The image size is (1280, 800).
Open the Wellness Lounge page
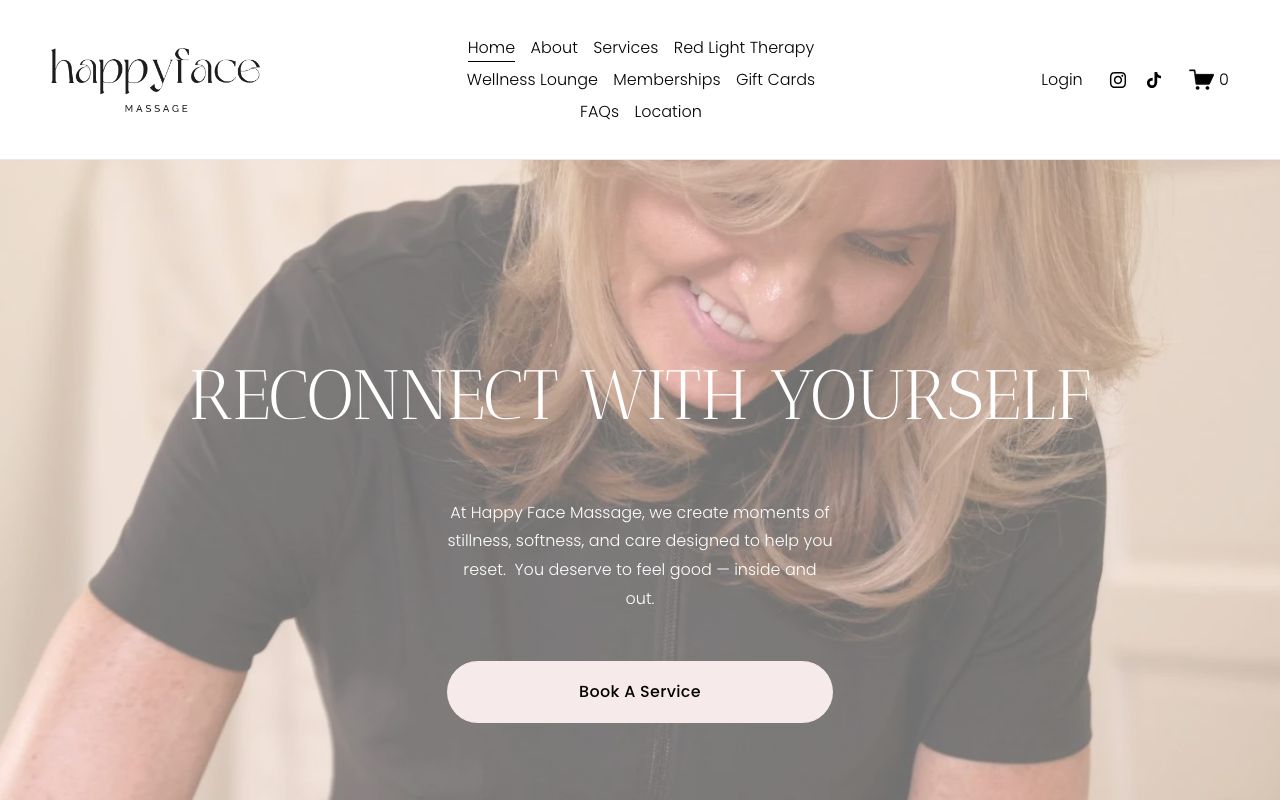(532, 80)
